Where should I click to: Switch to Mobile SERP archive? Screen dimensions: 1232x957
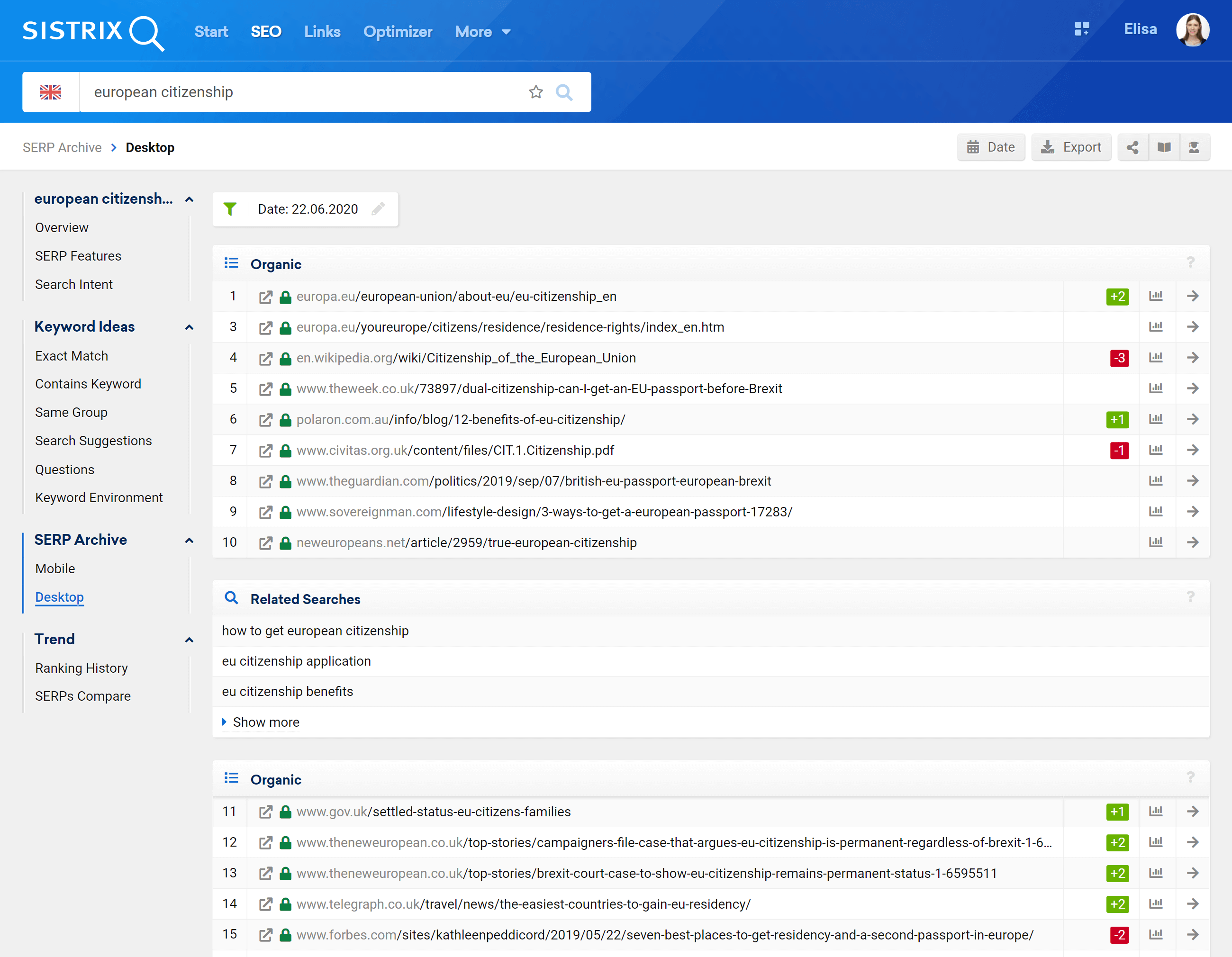point(54,569)
